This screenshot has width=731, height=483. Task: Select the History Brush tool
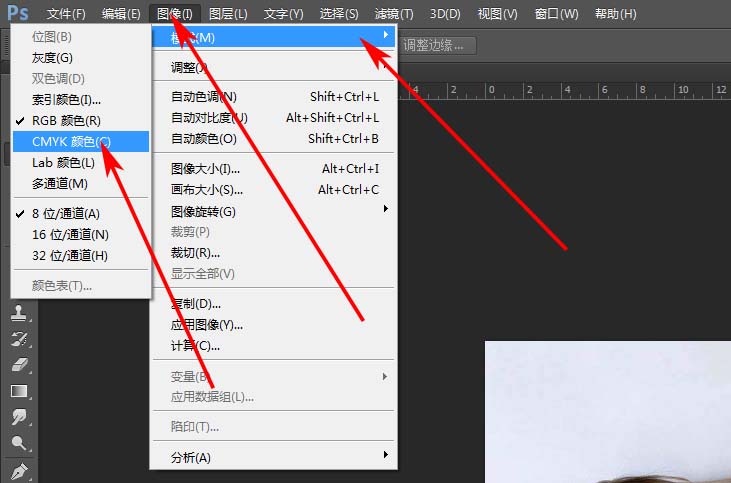pyautogui.click(x=19, y=339)
